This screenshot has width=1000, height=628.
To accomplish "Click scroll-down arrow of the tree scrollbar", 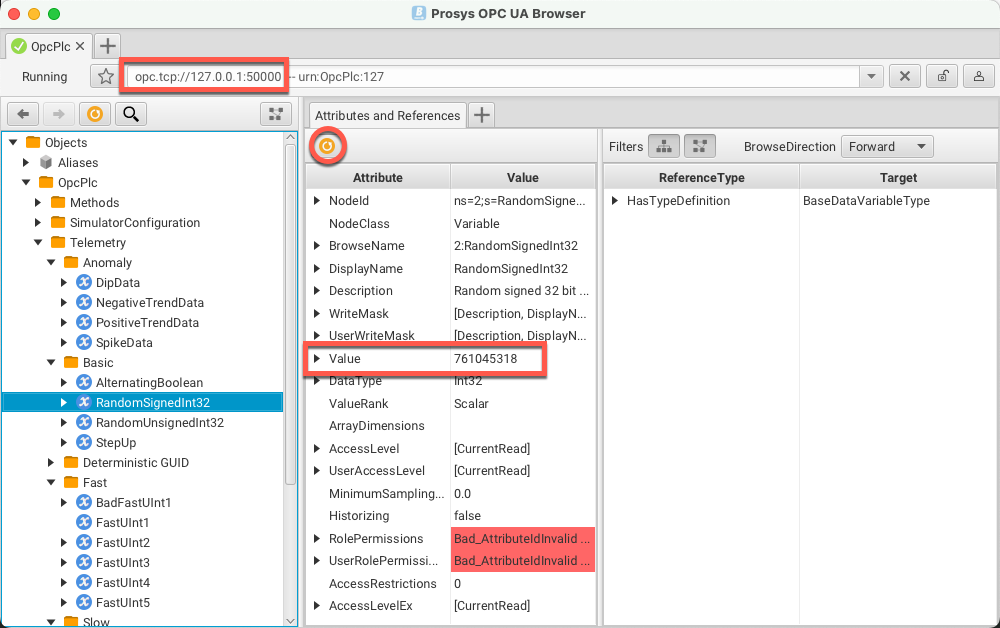I will pyautogui.click(x=290, y=620).
